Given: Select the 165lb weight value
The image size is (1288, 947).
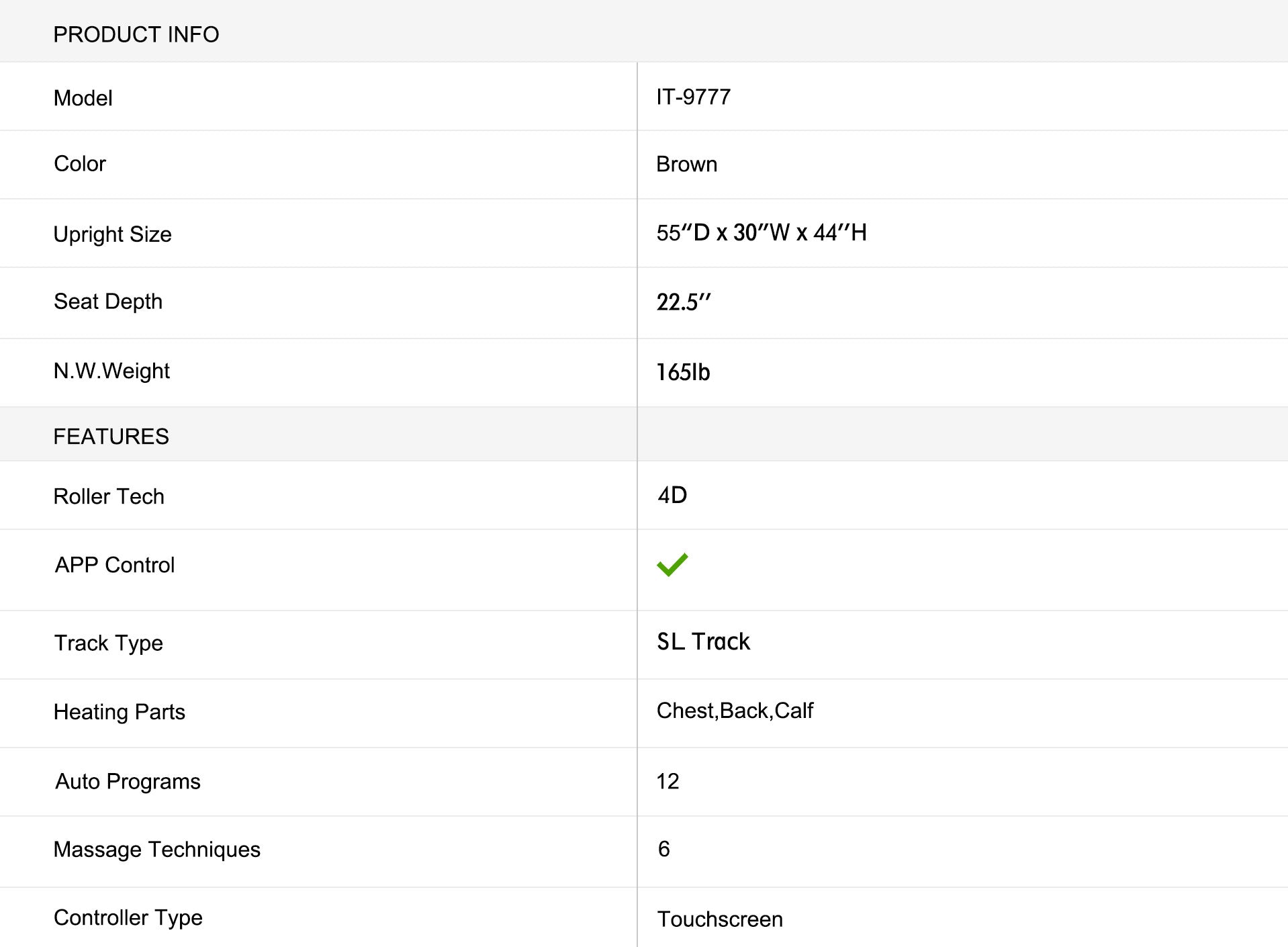Looking at the screenshot, I should click(683, 372).
